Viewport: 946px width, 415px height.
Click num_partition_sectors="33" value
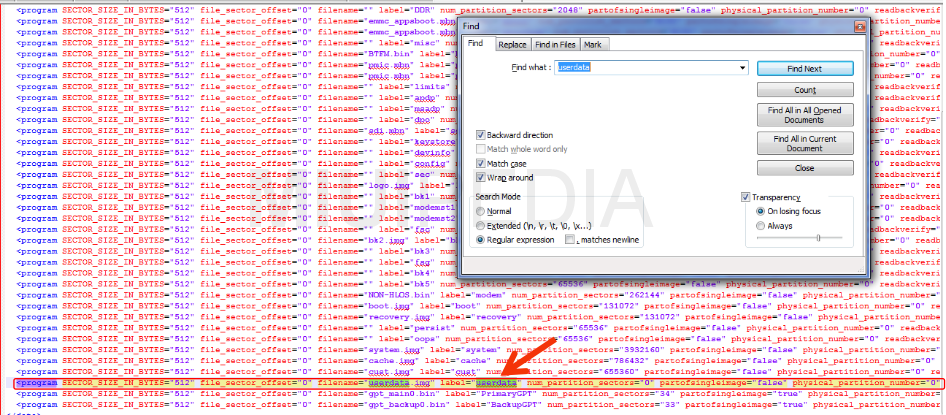(614, 405)
